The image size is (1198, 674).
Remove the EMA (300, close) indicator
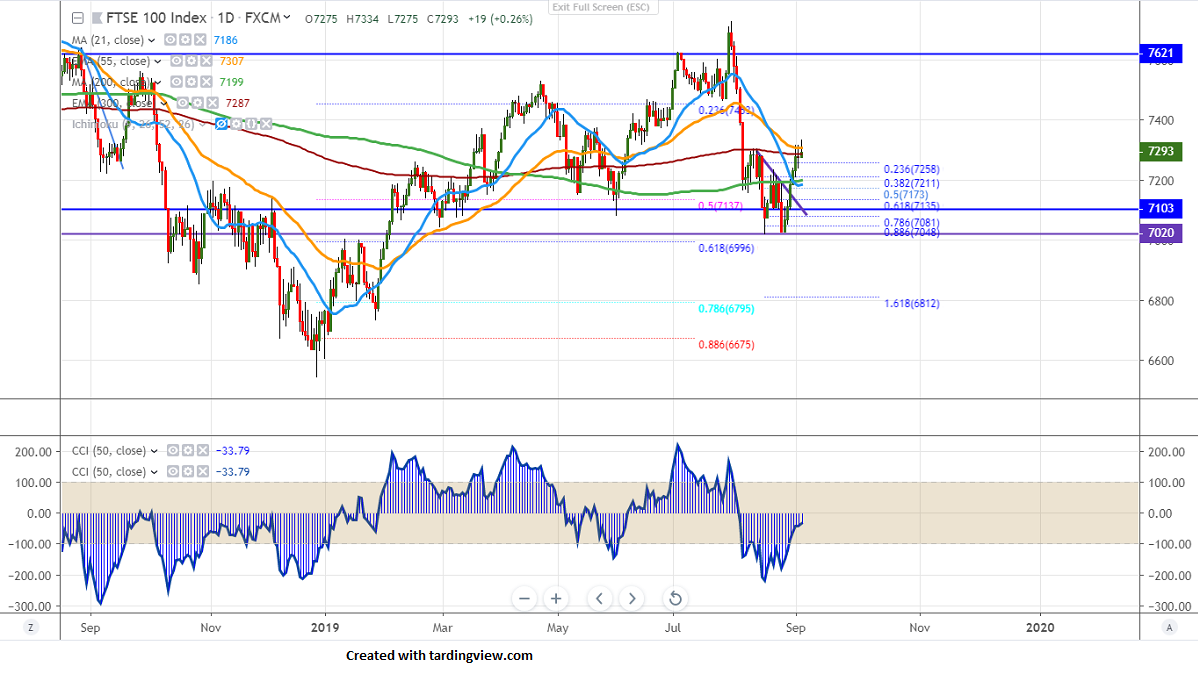tap(212, 103)
